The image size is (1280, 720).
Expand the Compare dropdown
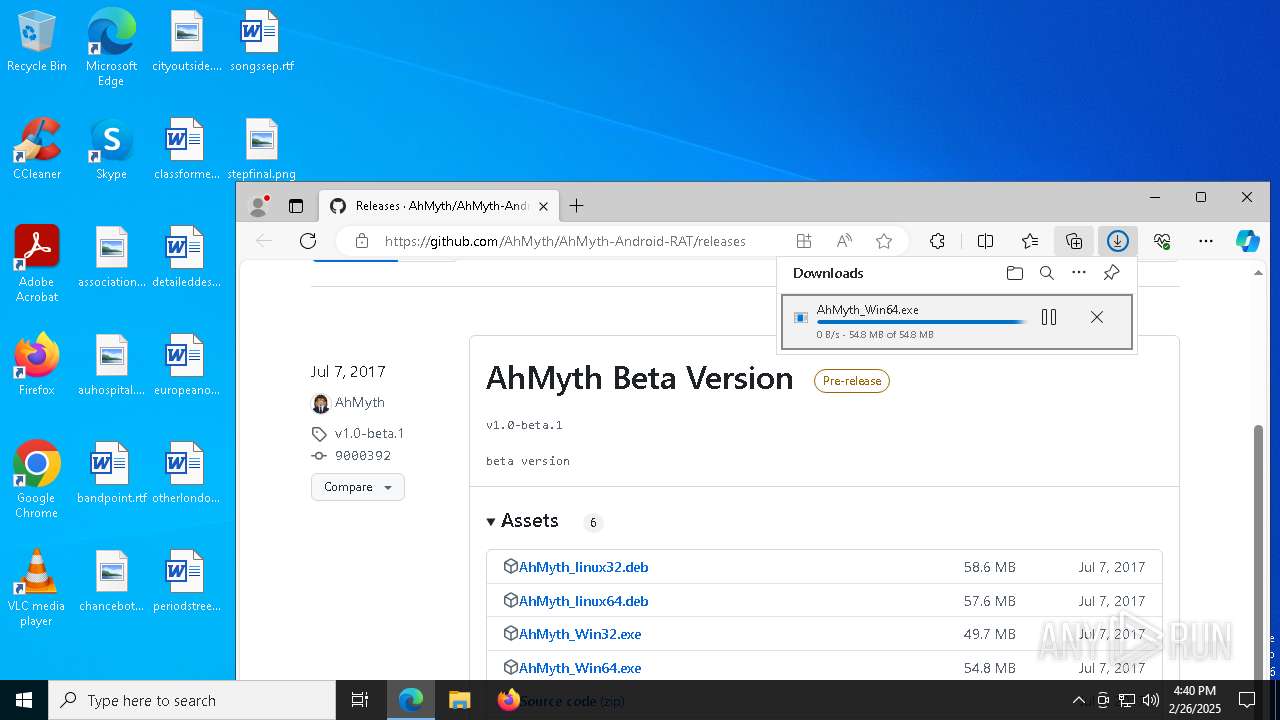358,487
